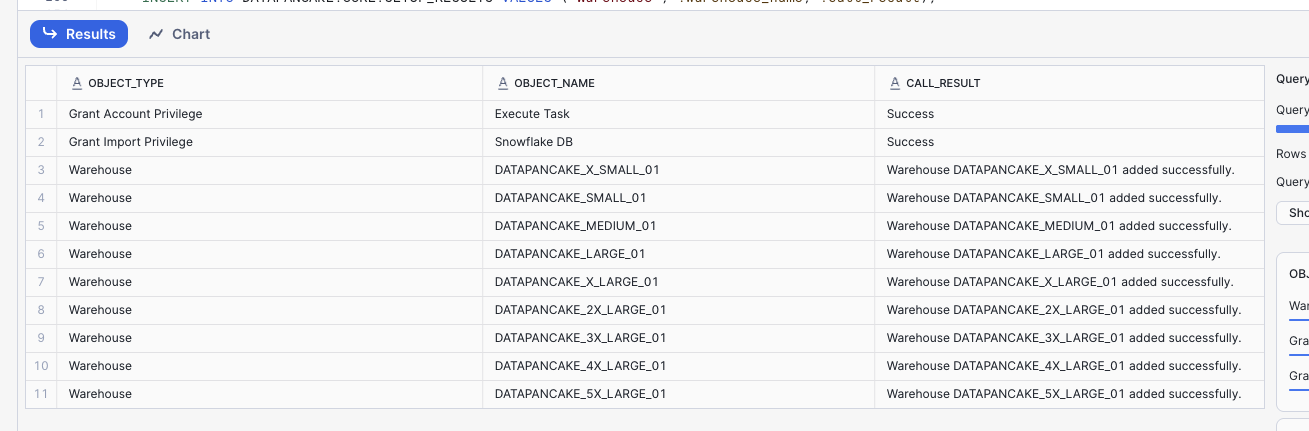Sort by the OBJECT_TYPE column header
Viewport: 1309px width, 431px height.
click(x=126, y=83)
